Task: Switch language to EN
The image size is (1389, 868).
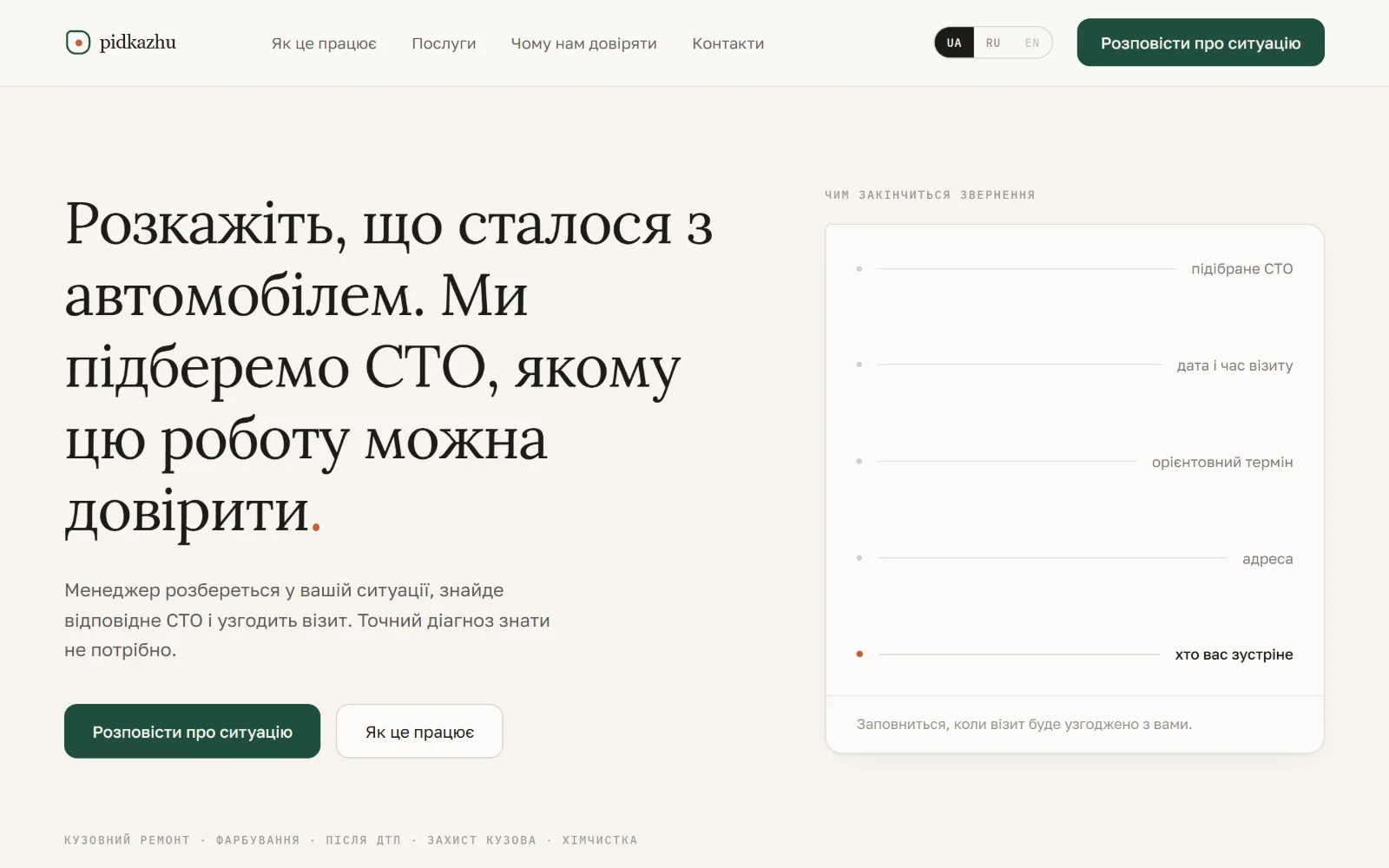Action: 1032,43
